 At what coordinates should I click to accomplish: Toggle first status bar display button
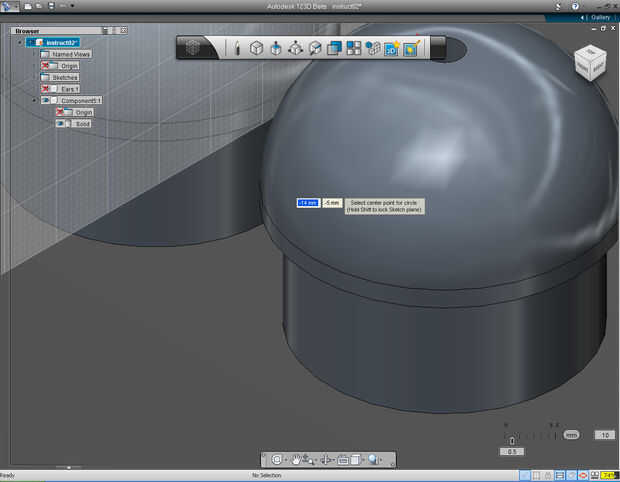click(x=525, y=475)
